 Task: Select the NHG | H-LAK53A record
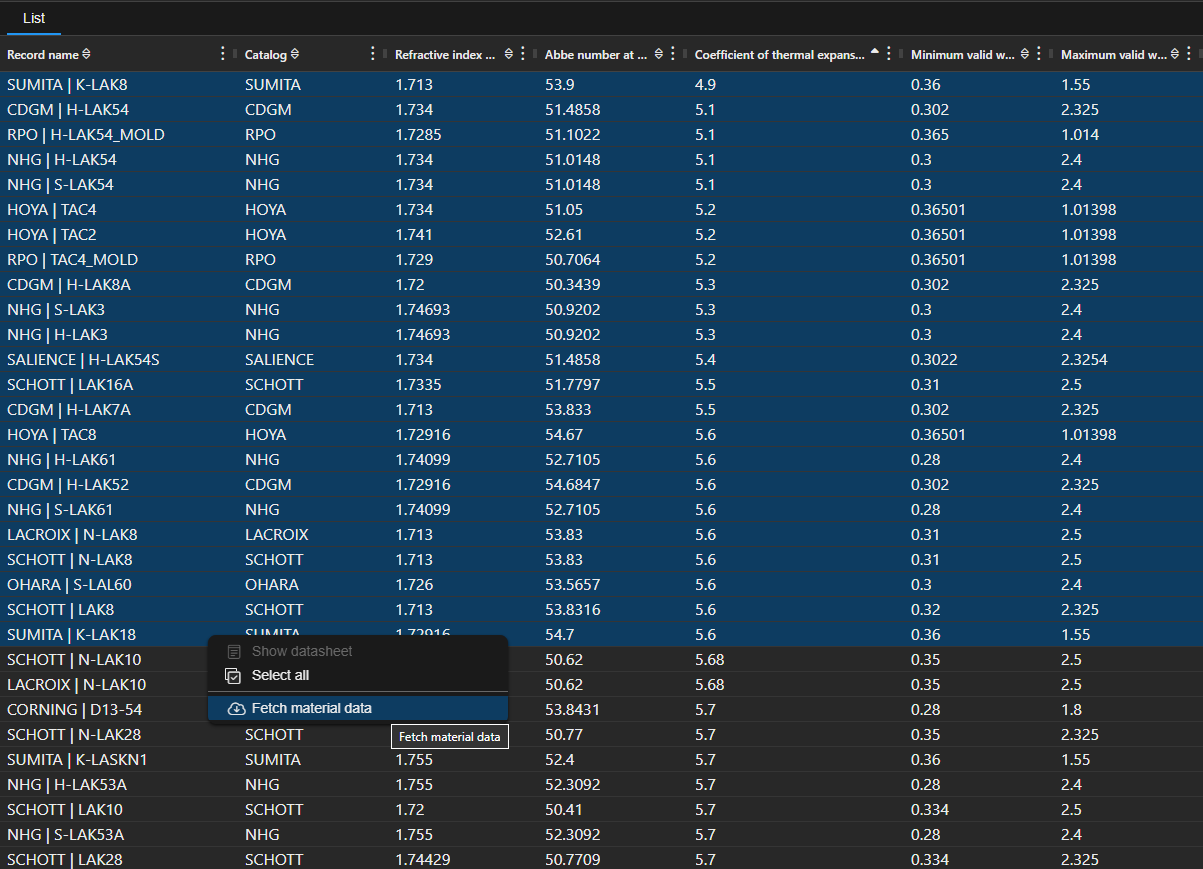coord(601,784)
